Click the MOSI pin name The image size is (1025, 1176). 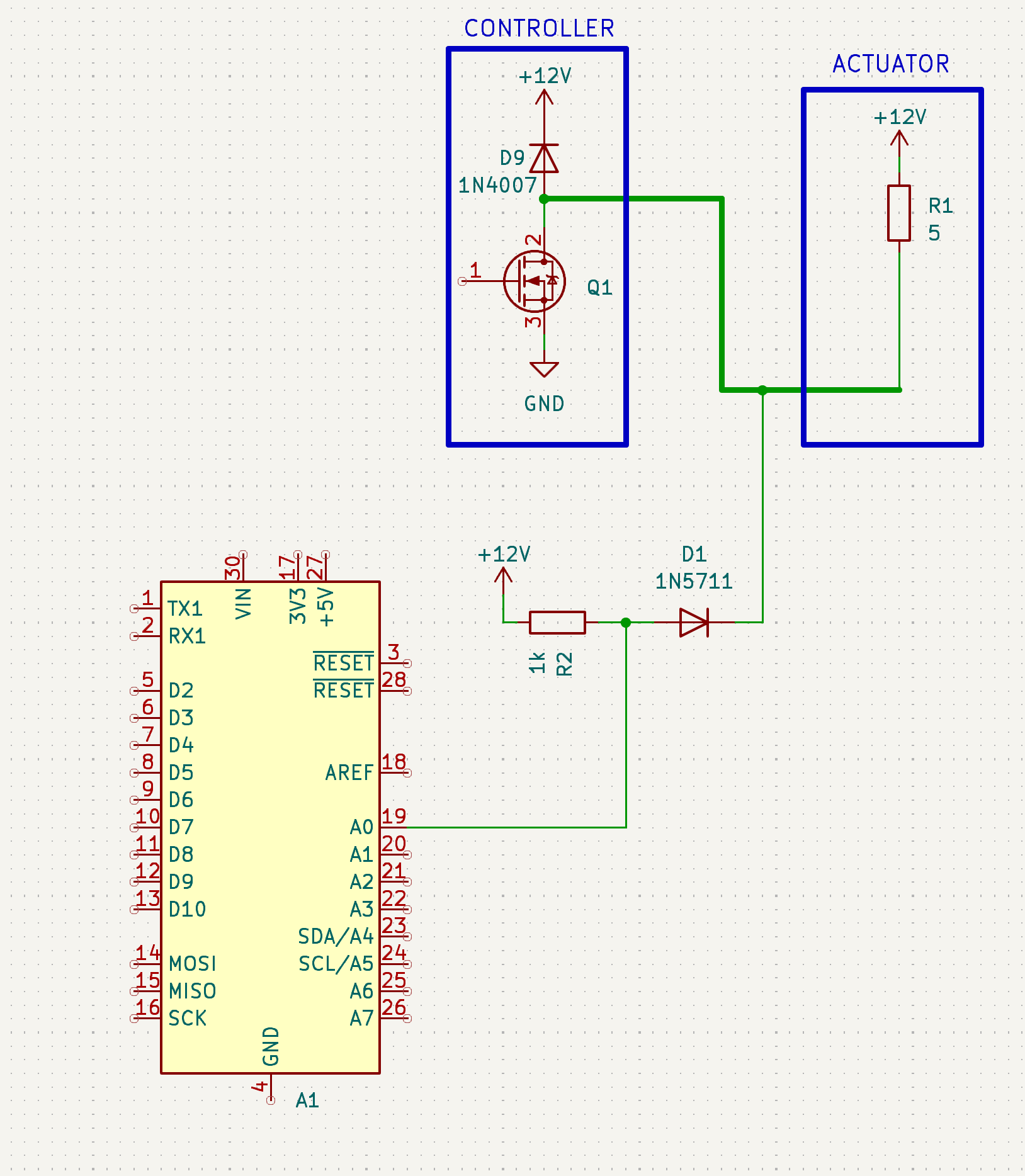[193, 963]
